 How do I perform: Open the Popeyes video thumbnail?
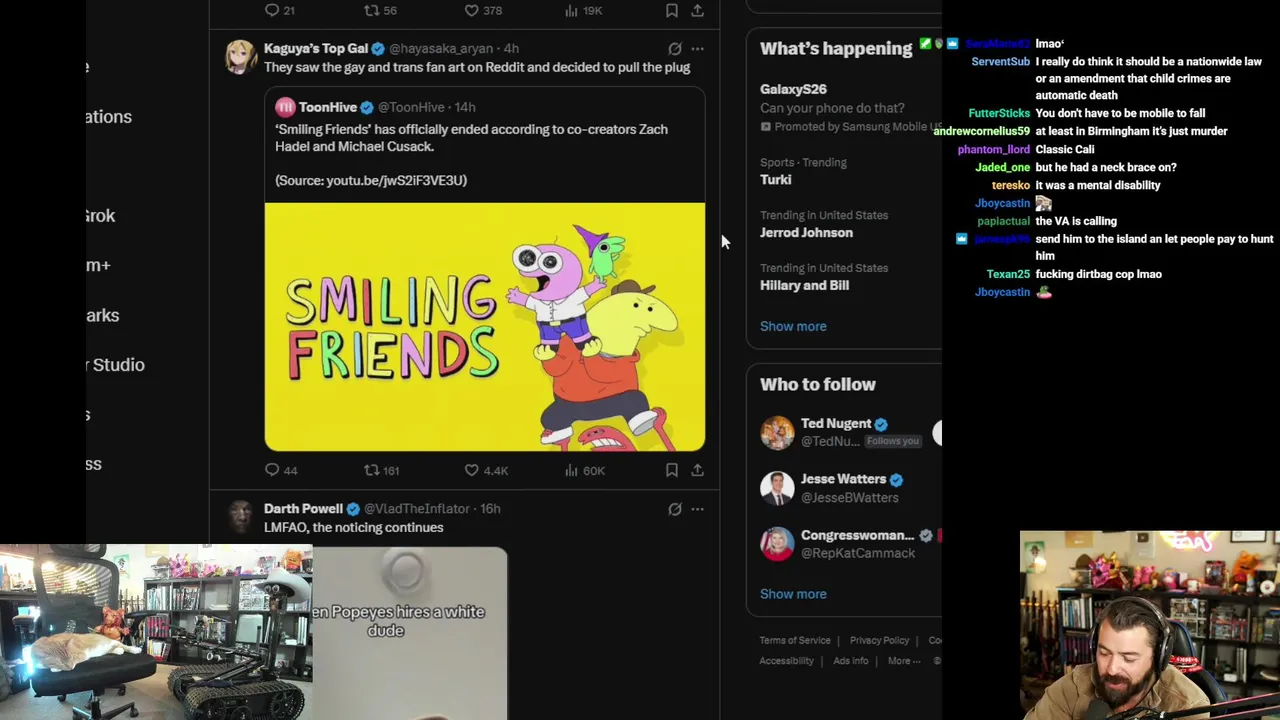point(409,632)
